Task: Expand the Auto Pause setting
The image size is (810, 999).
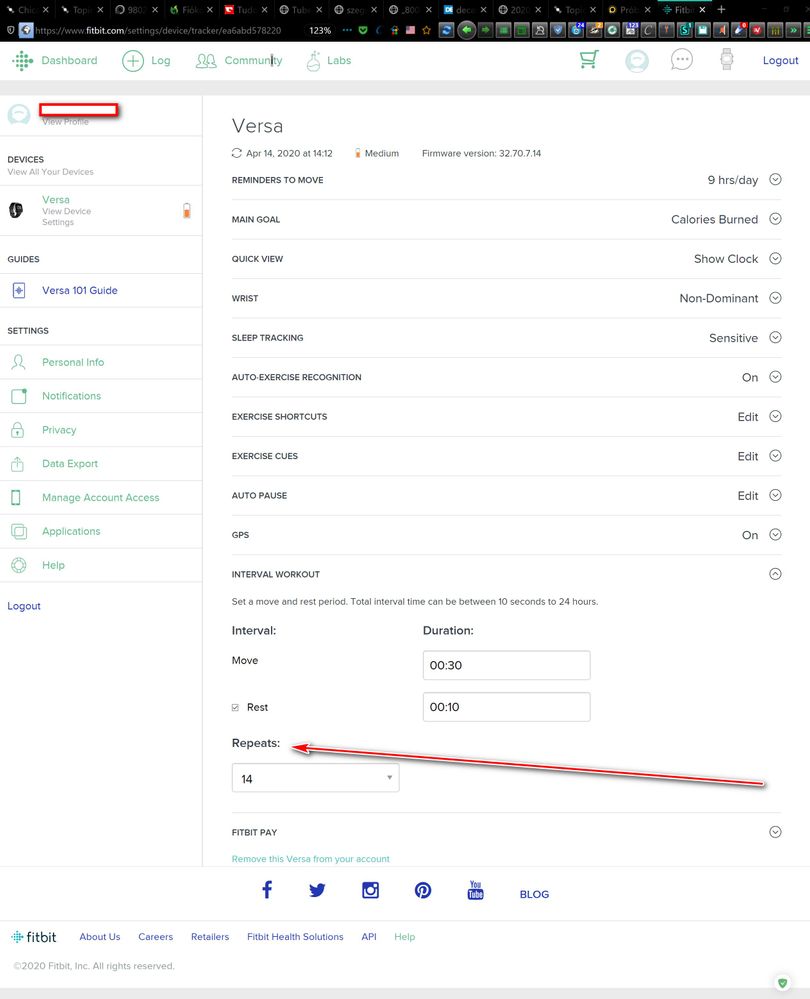Action: 775,496
